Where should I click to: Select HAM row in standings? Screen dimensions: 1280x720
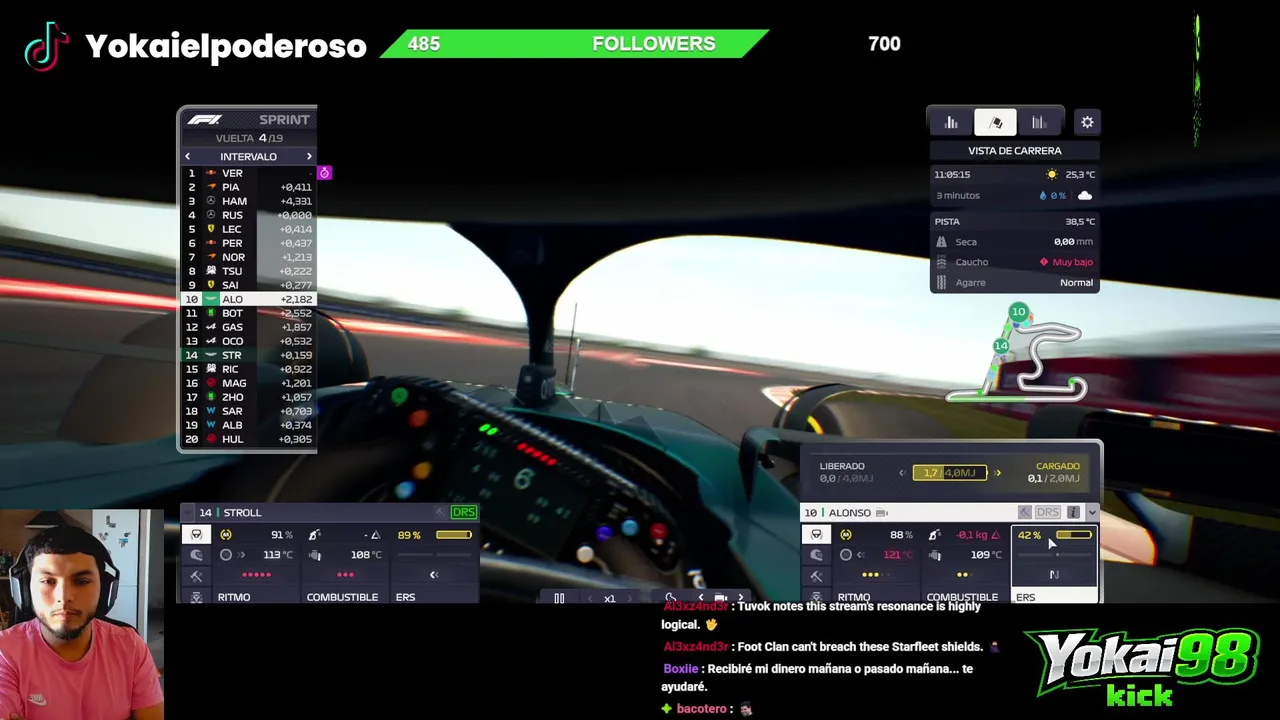[247, 201]
